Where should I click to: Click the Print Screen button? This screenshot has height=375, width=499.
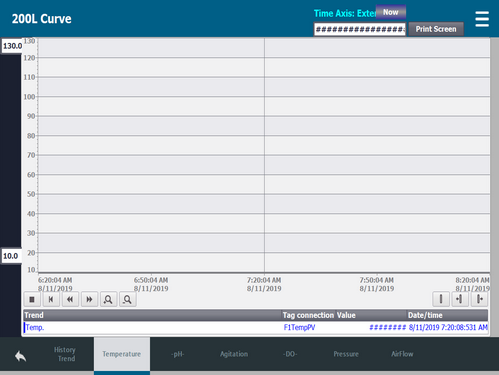(436, 29)
